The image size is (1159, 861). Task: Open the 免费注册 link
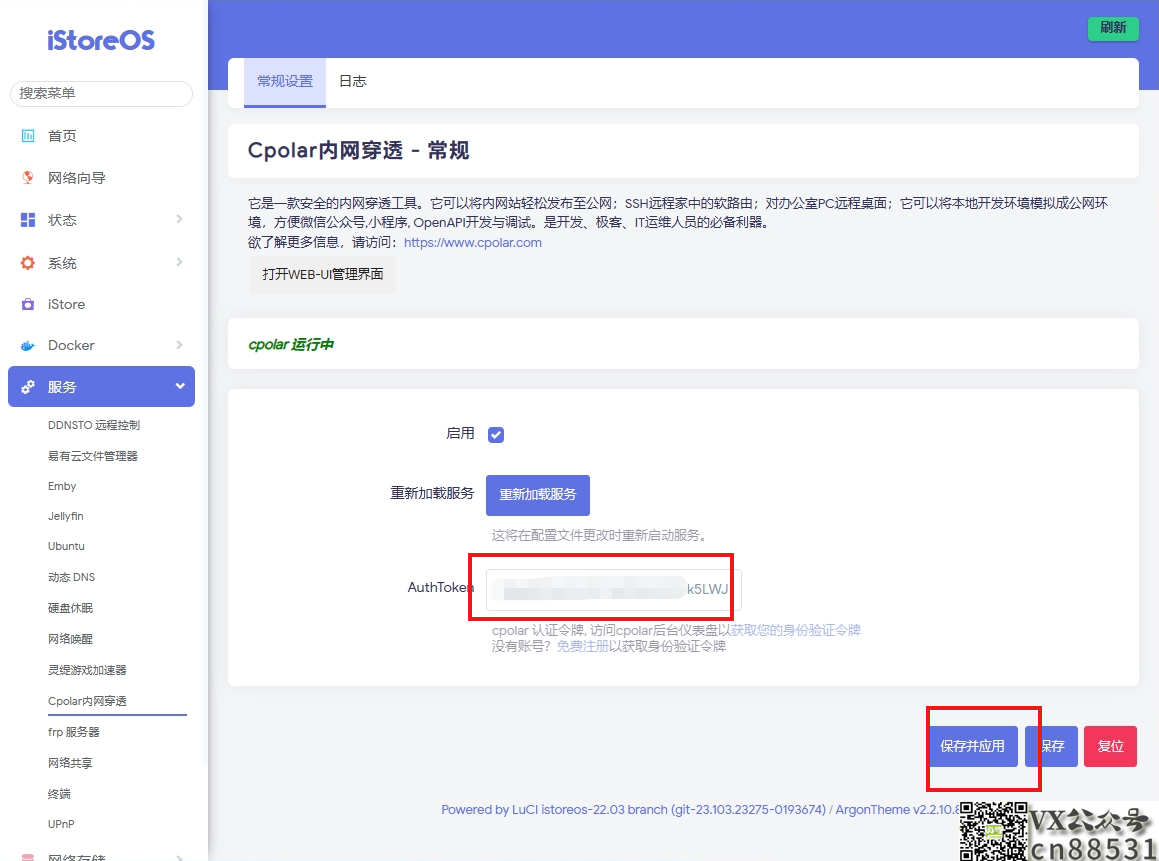click(582, 646)
